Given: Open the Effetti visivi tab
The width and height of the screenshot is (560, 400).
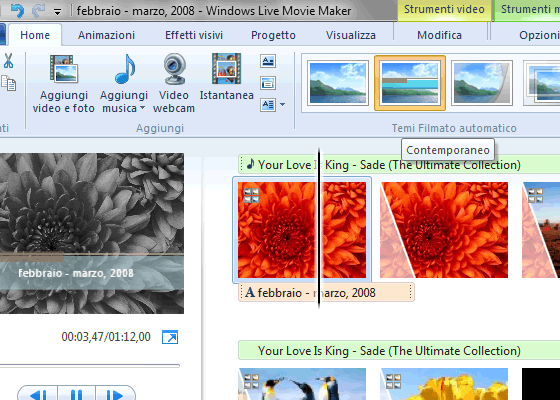Looking at the screenshot, I should pyautogui.click(x=194, y=35).
